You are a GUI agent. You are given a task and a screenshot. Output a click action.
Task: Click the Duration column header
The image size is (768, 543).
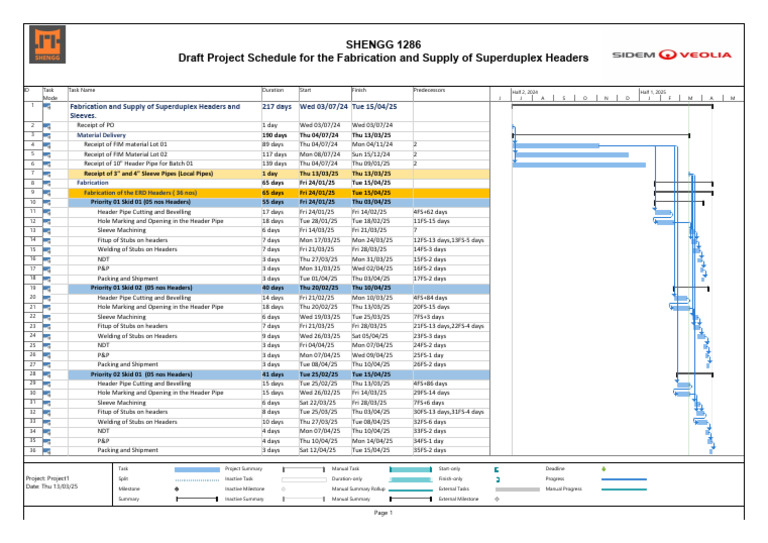point(273,90)
